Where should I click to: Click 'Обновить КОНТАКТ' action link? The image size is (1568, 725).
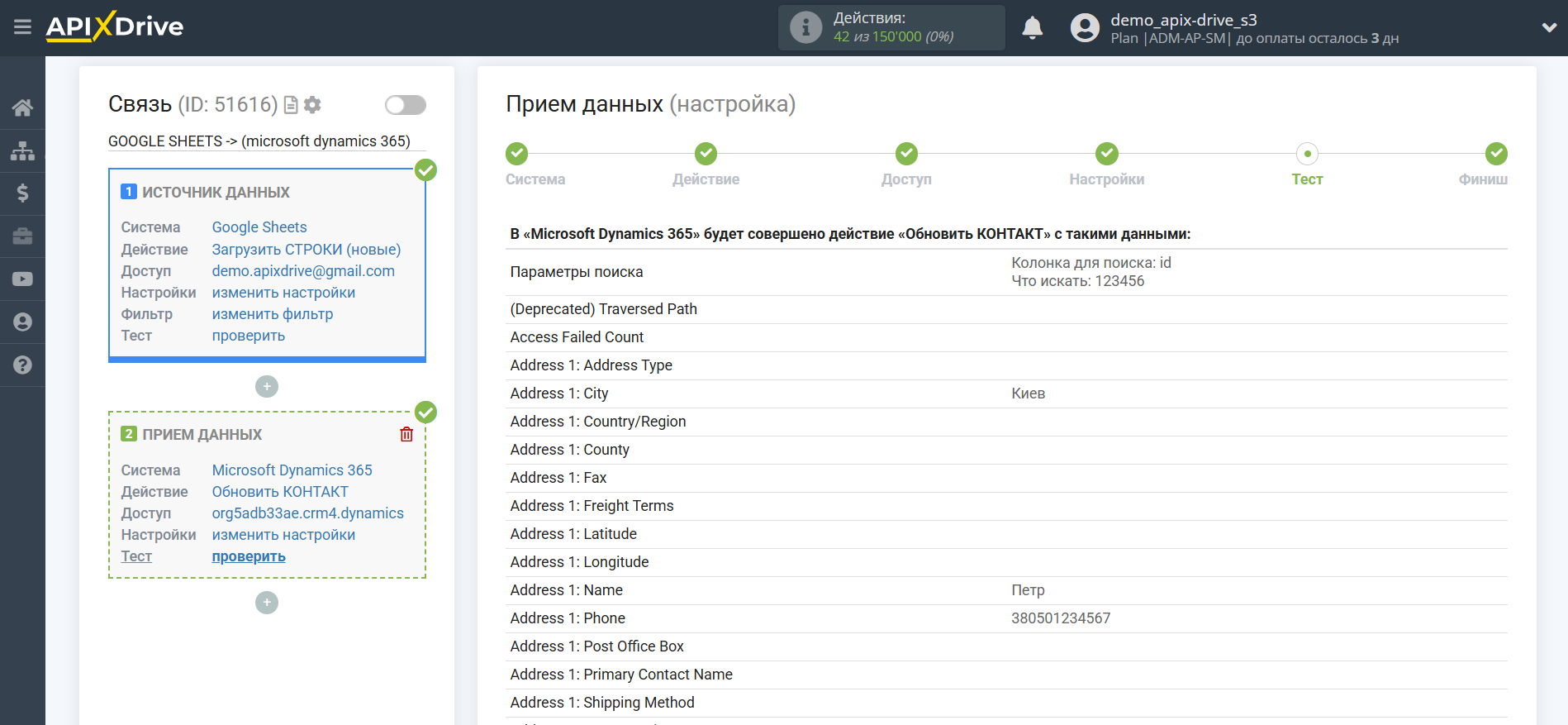coord(280,492)
